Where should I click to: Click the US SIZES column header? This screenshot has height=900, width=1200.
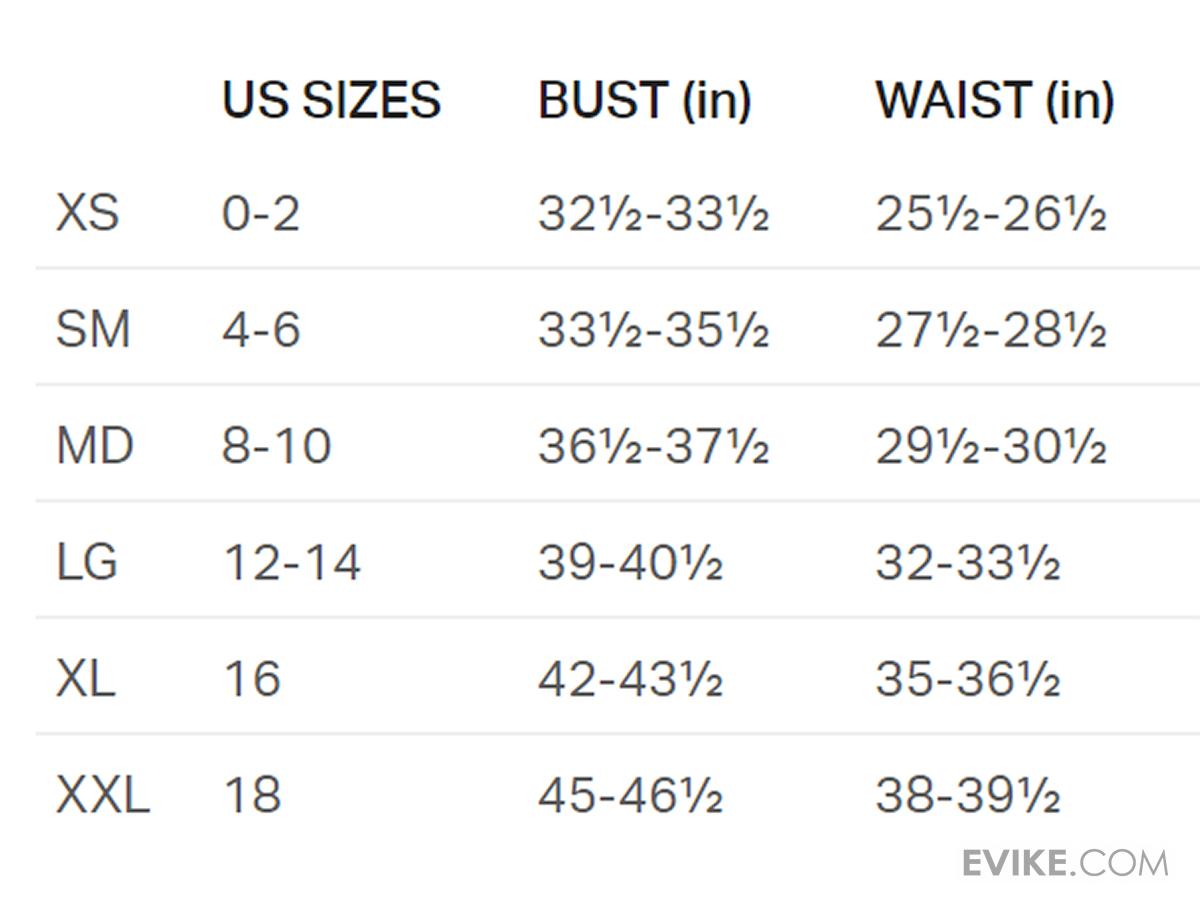coord(331,100)
